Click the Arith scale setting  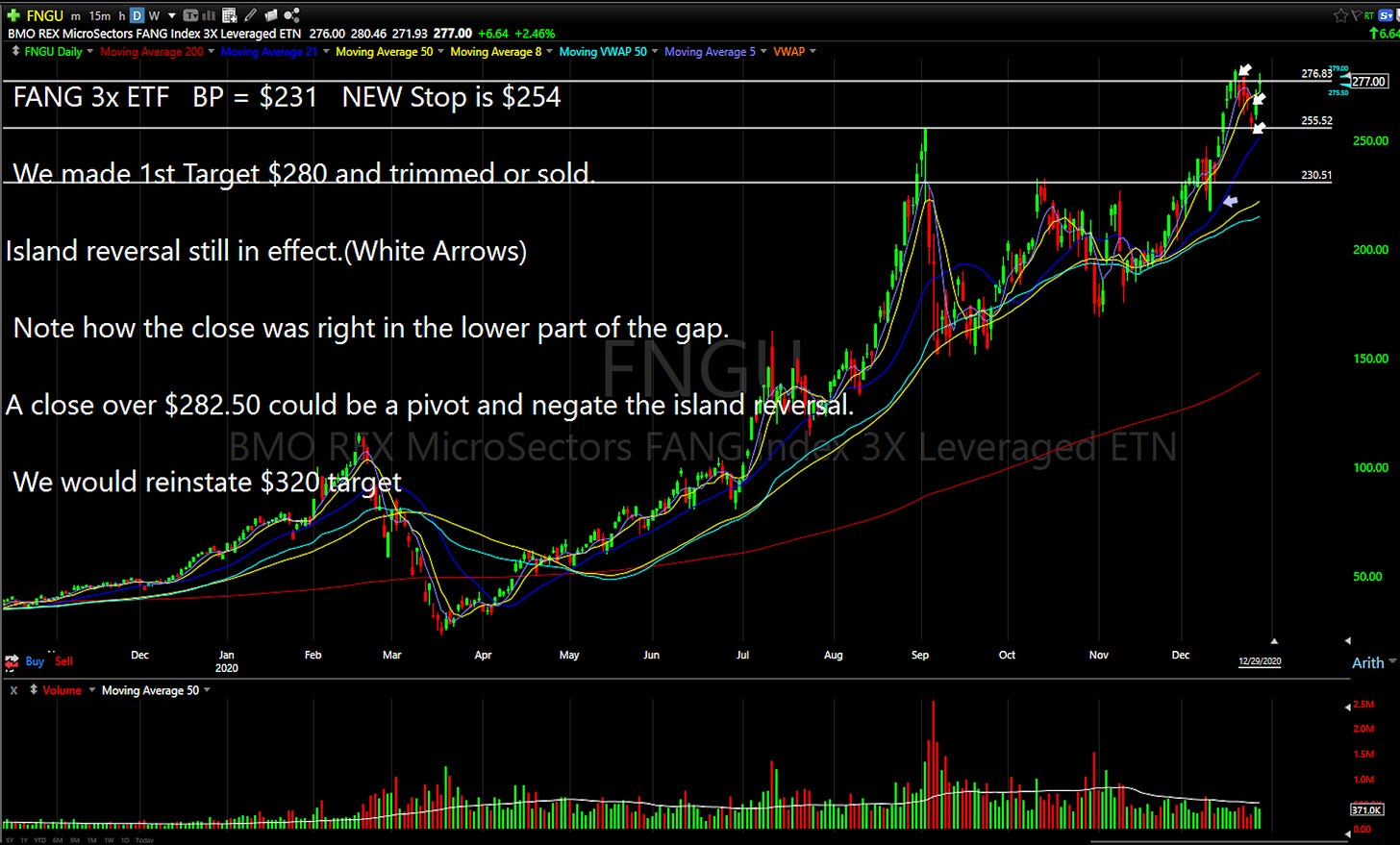click(1367, 662)
